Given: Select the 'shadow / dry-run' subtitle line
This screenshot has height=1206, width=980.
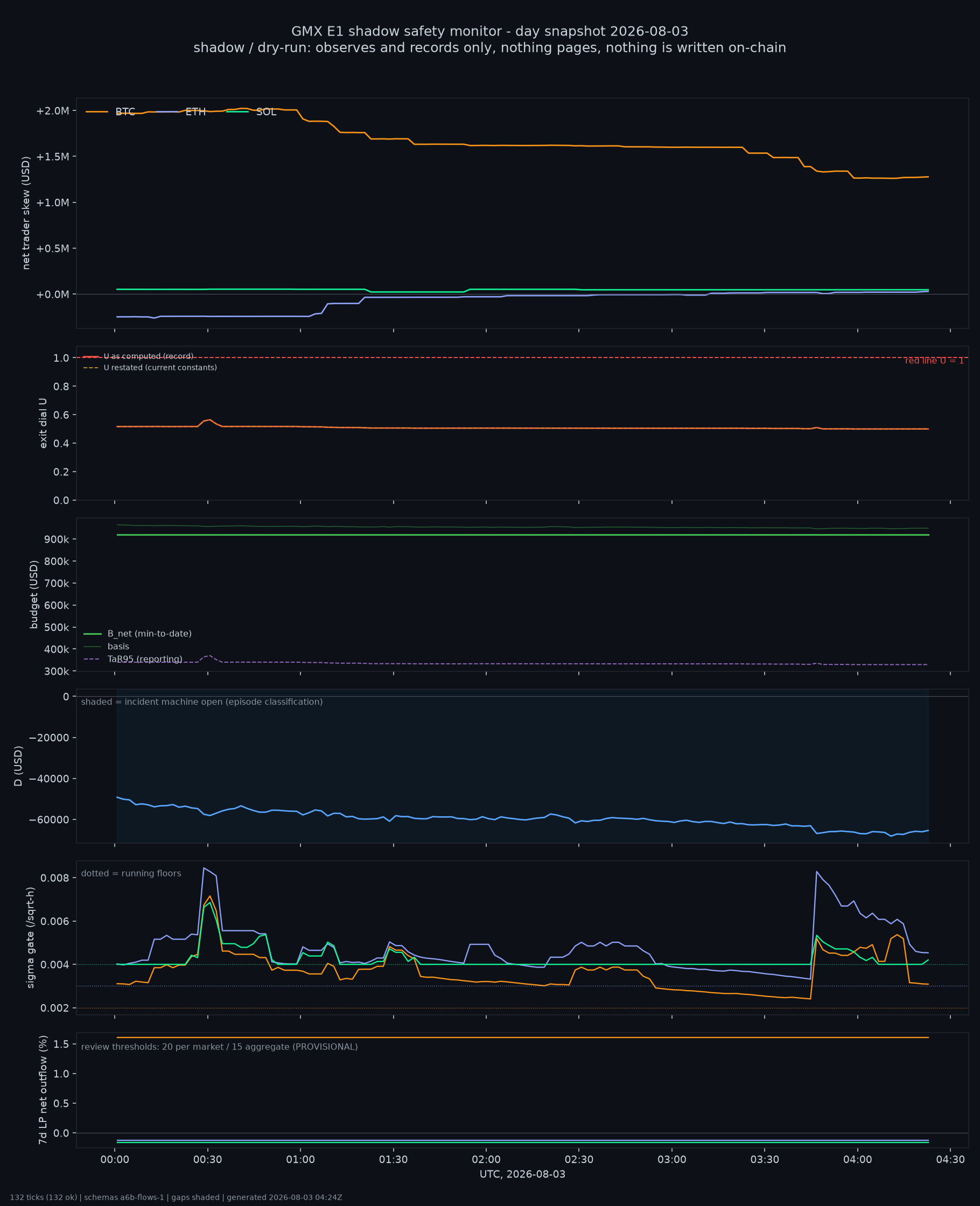Looking at the screenshot, I should (489, 48).
